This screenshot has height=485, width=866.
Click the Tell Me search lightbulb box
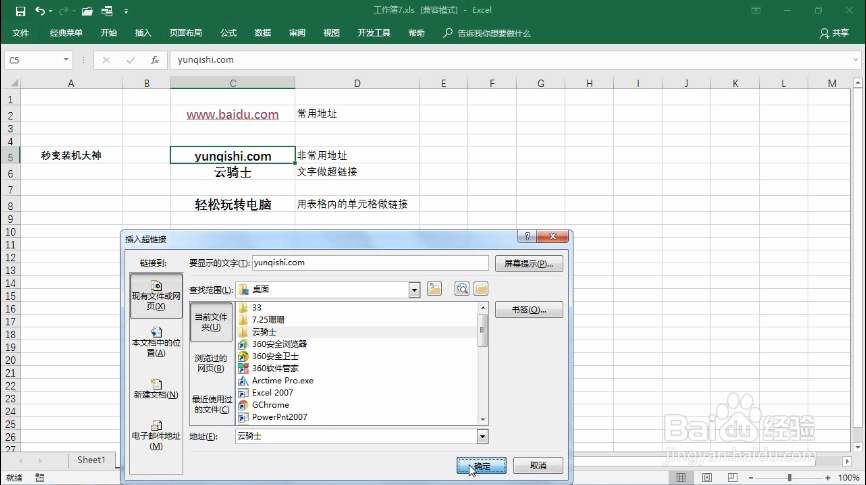[487, 33]
